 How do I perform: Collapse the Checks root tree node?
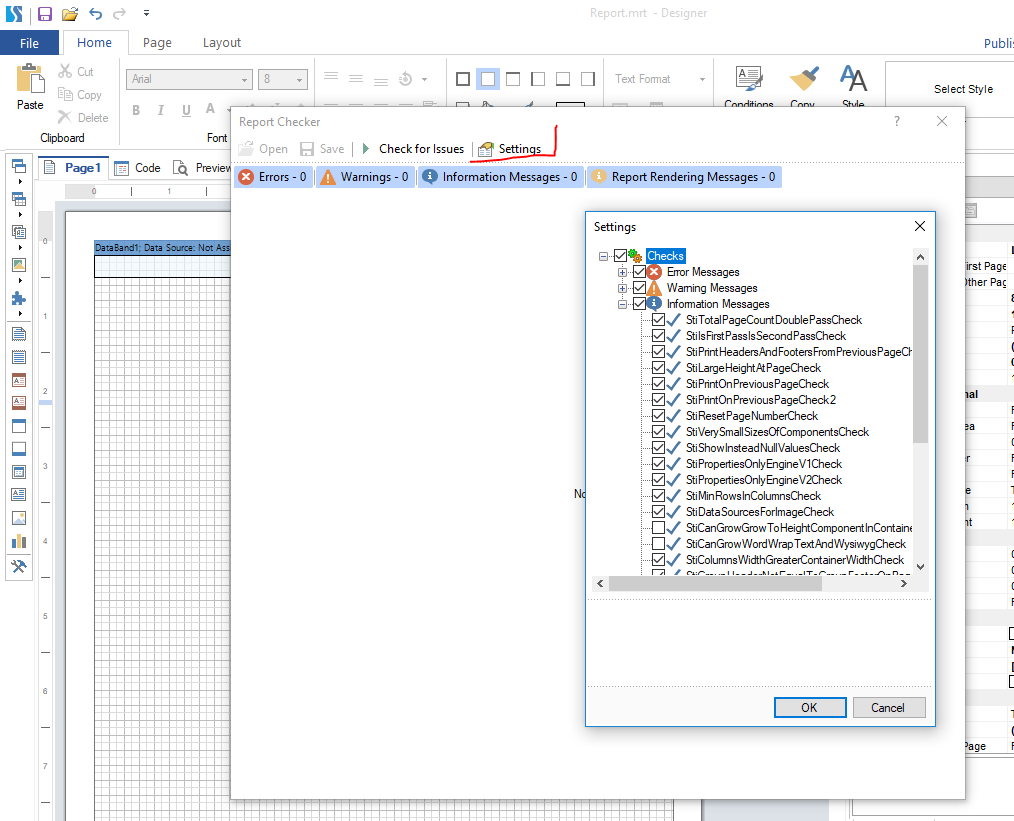point(603,256)
